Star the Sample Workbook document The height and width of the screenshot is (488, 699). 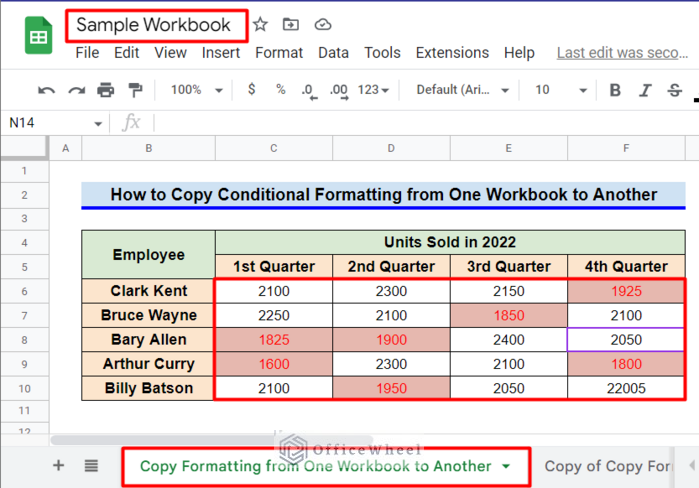tap(260, 25)
